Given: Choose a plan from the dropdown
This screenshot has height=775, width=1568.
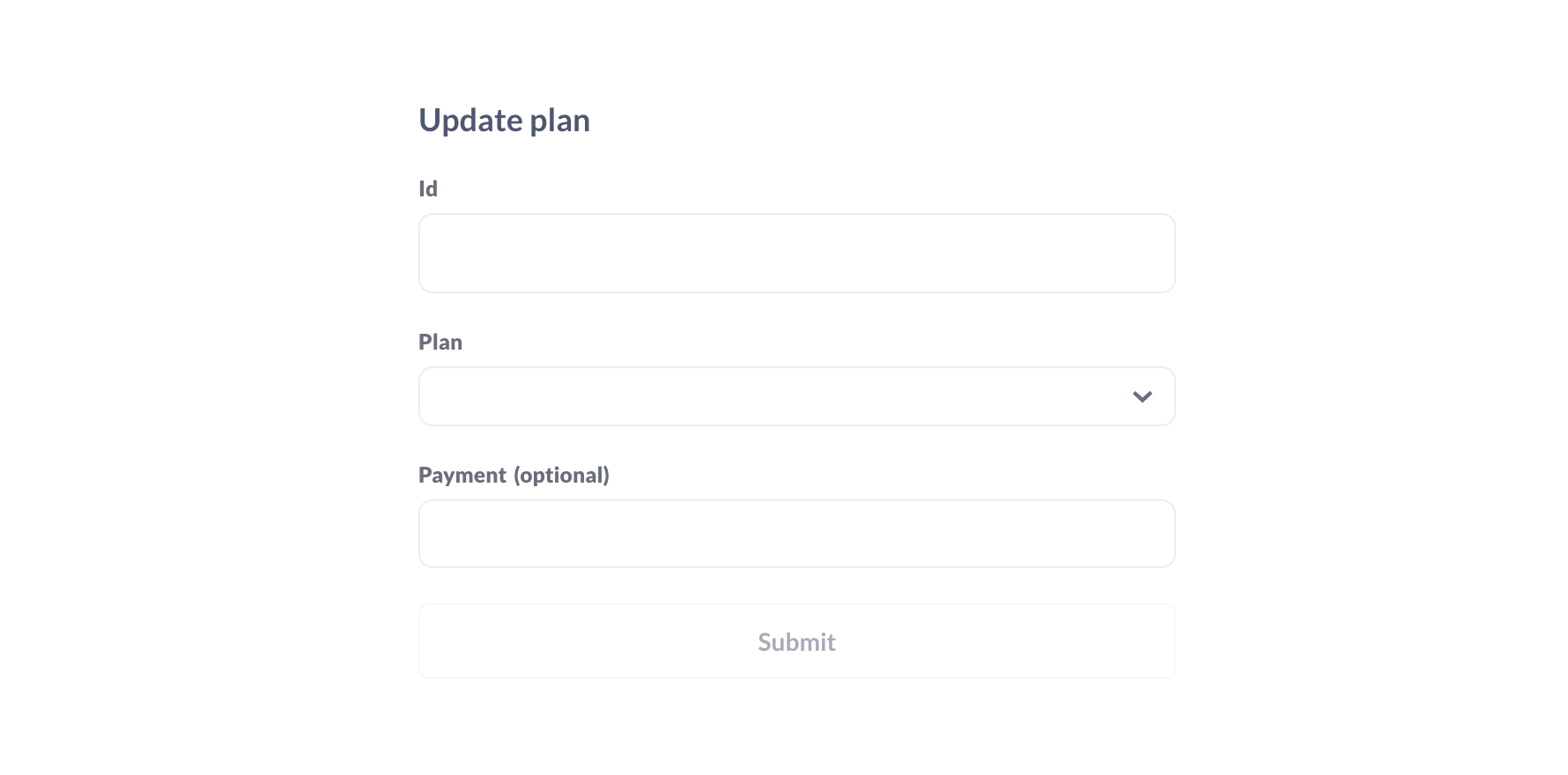Looking at the screenshot, I should (x=795, y=396).
